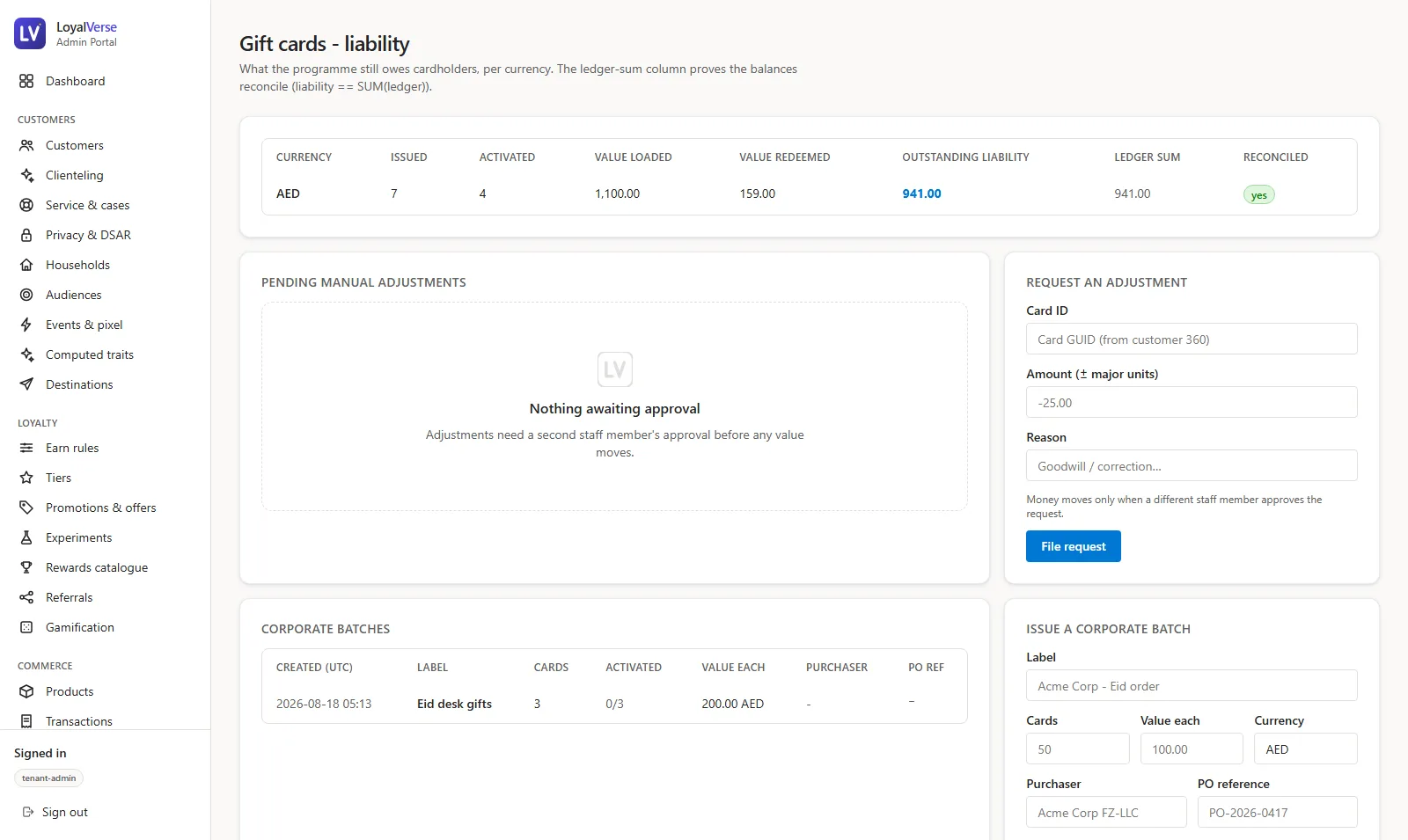
Task: Click the Clienteling sparkle icon
Action: tap(26, 175)
